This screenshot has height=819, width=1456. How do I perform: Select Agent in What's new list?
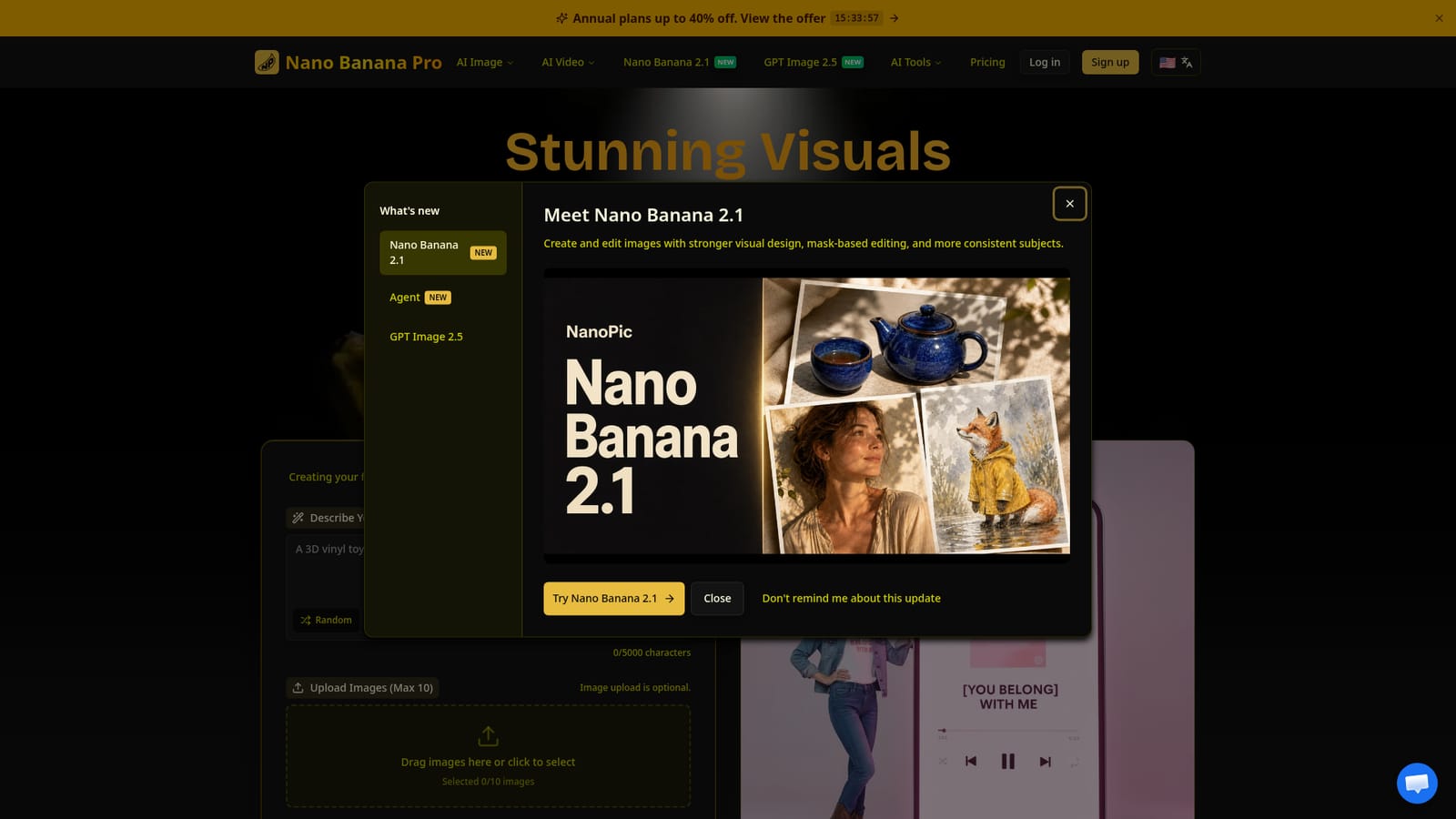(443, 298)
